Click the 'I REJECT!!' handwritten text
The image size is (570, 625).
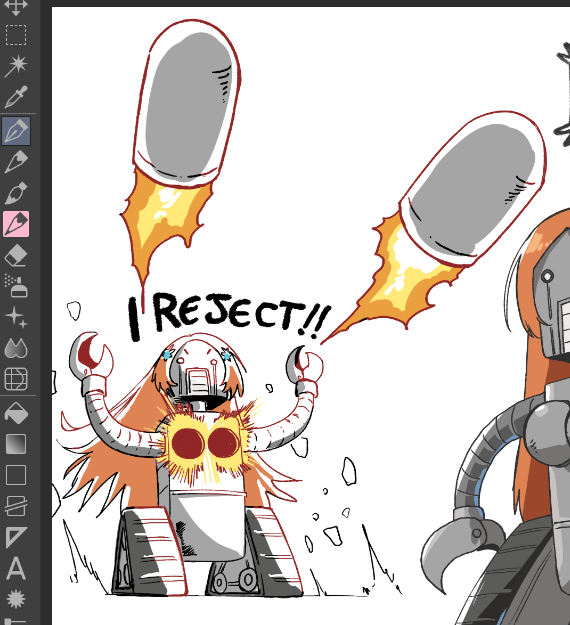tap(229, 317)
